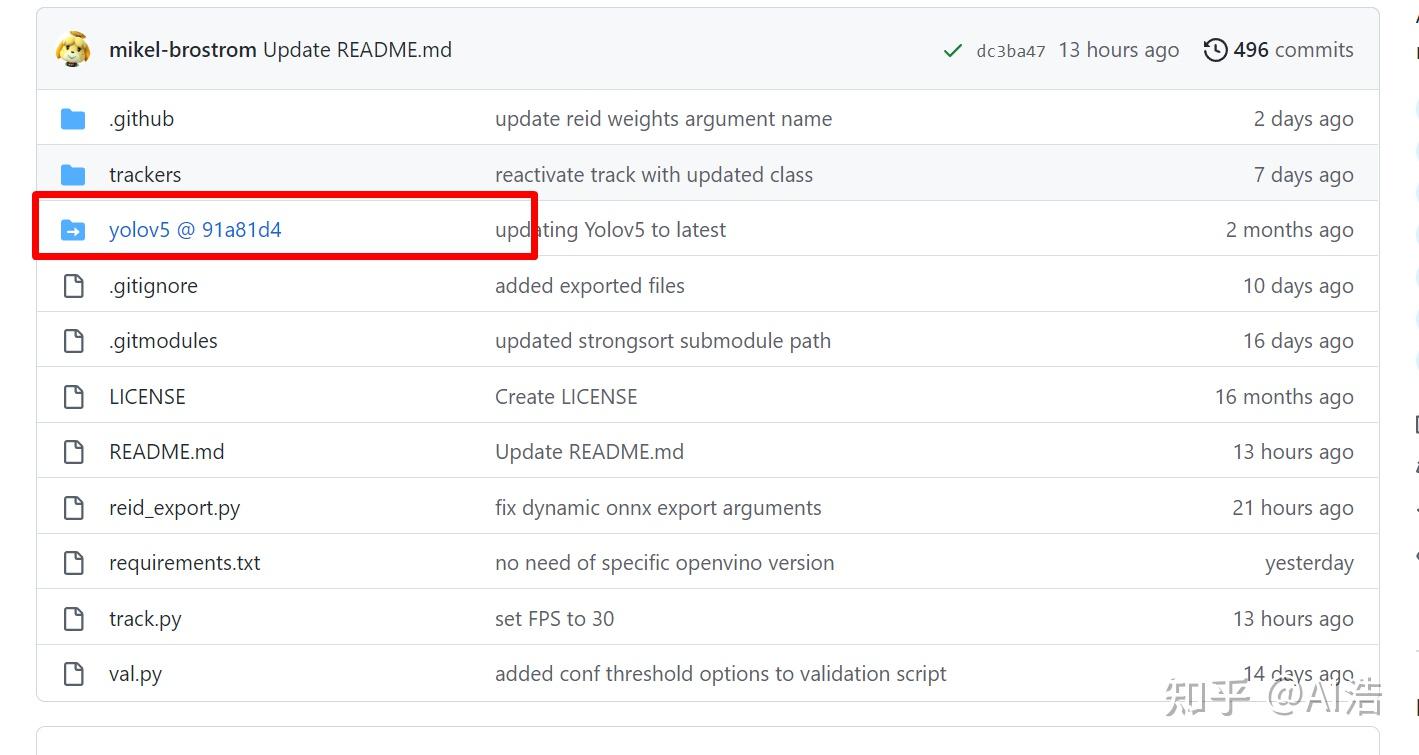Click the LICENSE file icon

coord(73,397)
